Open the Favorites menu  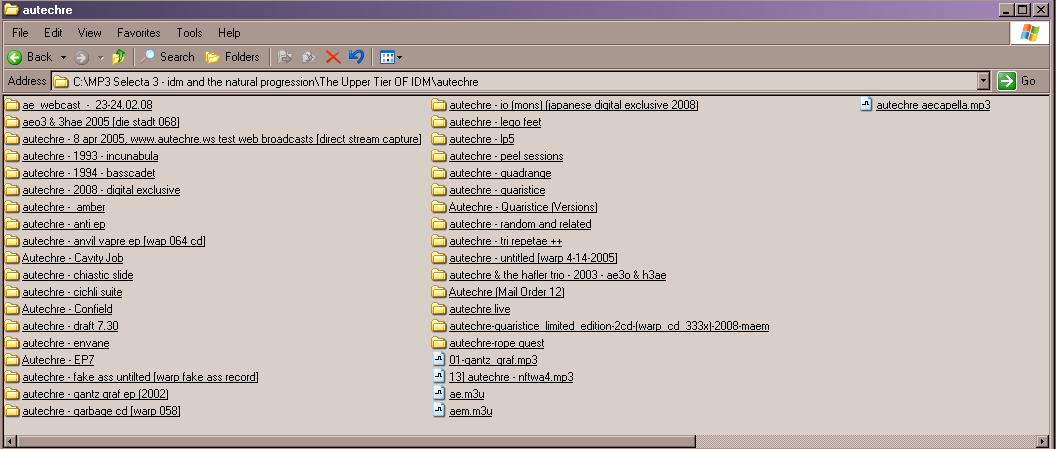tap(139, 33)
